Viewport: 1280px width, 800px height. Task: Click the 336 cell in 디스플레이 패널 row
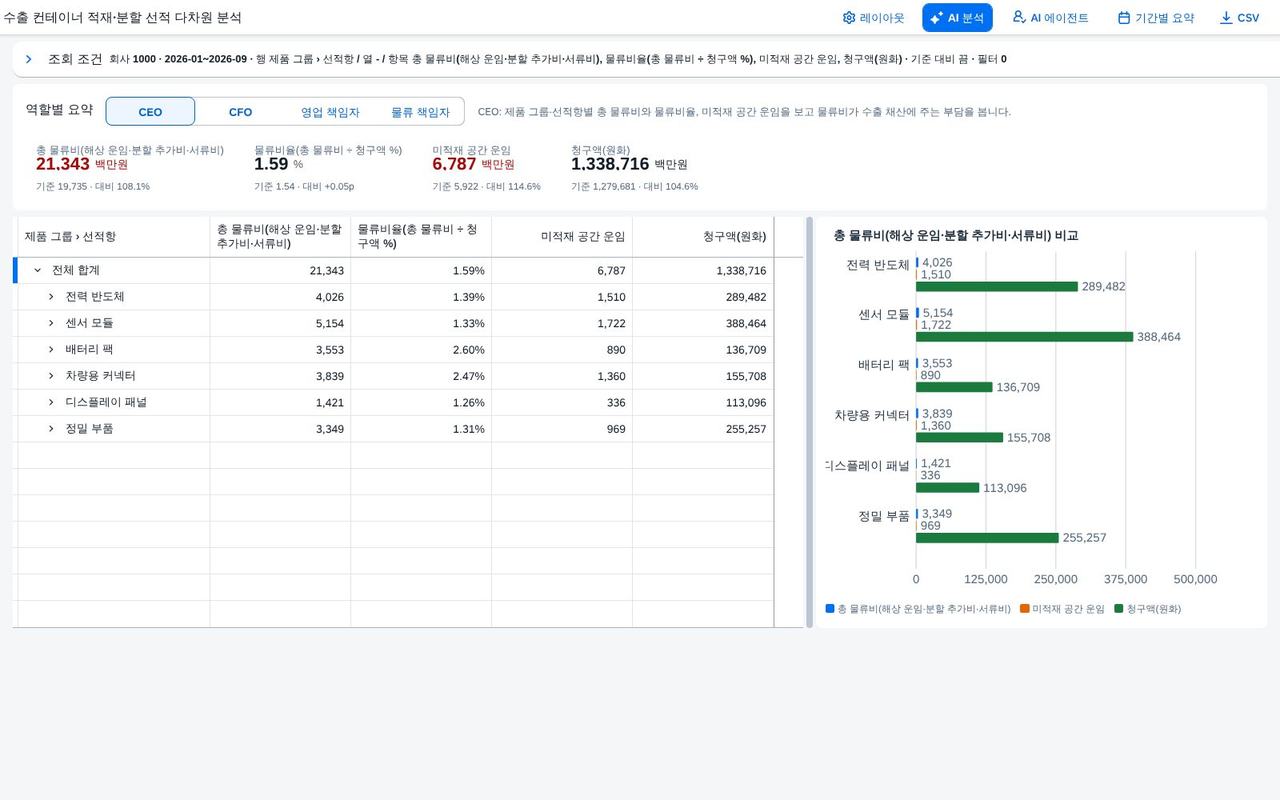tap(562, 402)
